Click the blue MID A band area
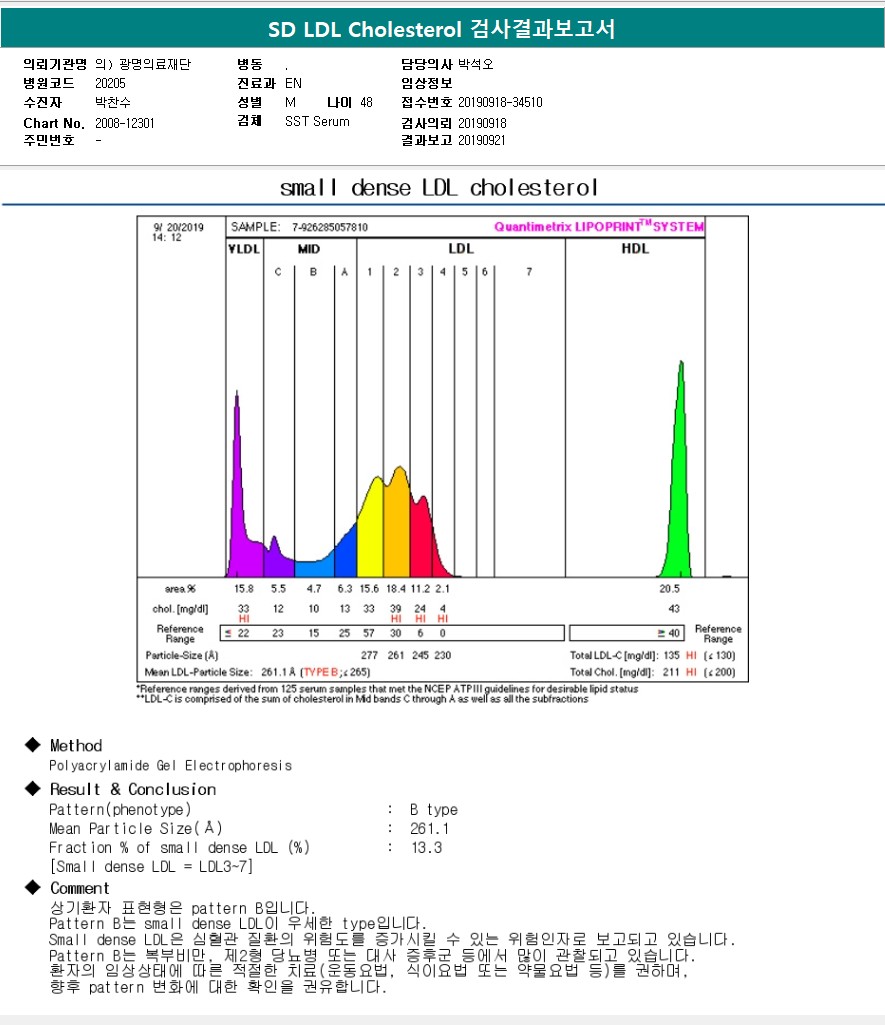 click(345, 552)
